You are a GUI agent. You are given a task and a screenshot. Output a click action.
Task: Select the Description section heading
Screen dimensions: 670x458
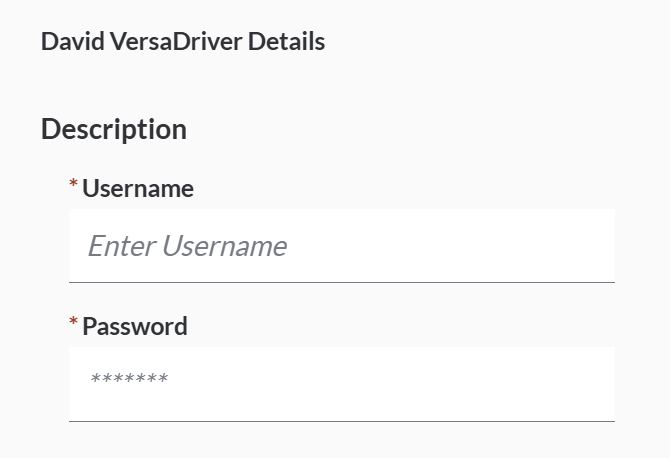[x=114, y=130]
